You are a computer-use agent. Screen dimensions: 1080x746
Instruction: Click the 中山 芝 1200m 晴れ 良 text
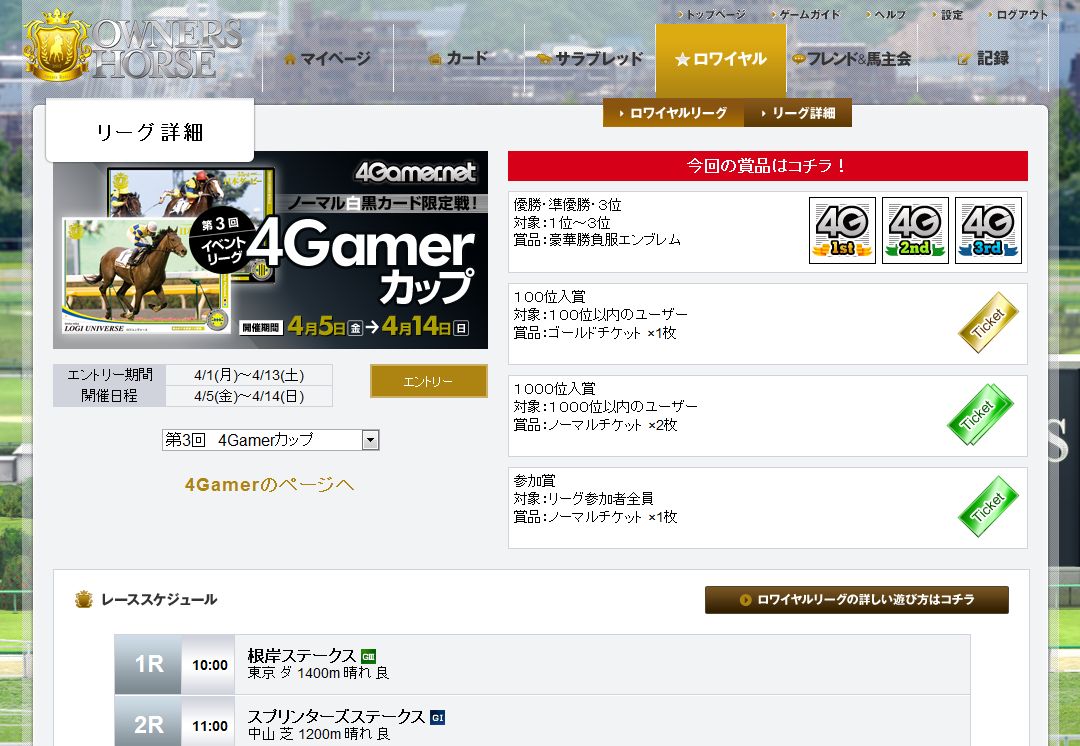click(x=319, y=734)
